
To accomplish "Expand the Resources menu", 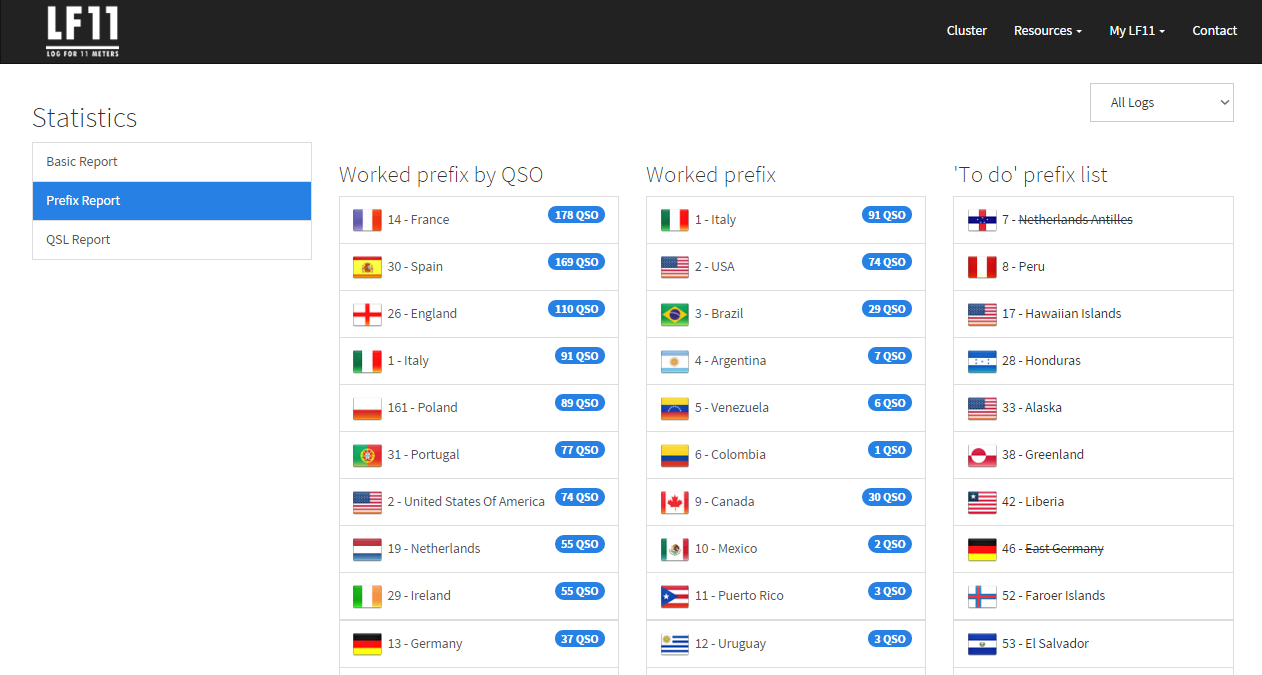I will (x=1047, y=31).
